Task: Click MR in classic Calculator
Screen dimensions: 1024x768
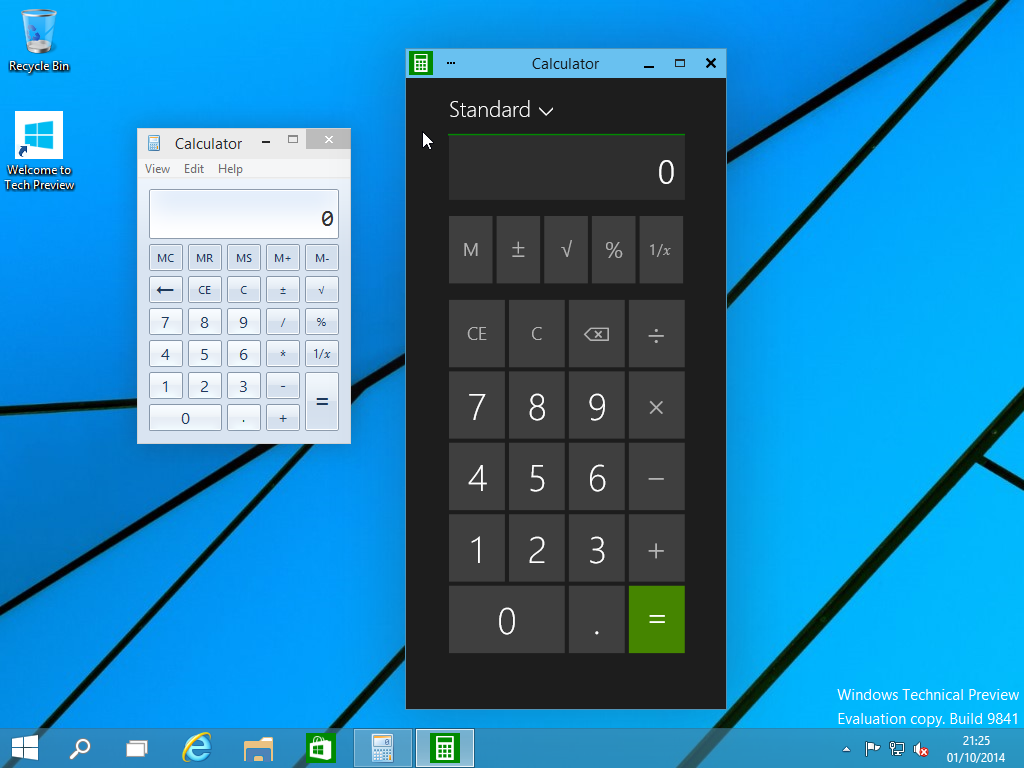Action: 204,258
